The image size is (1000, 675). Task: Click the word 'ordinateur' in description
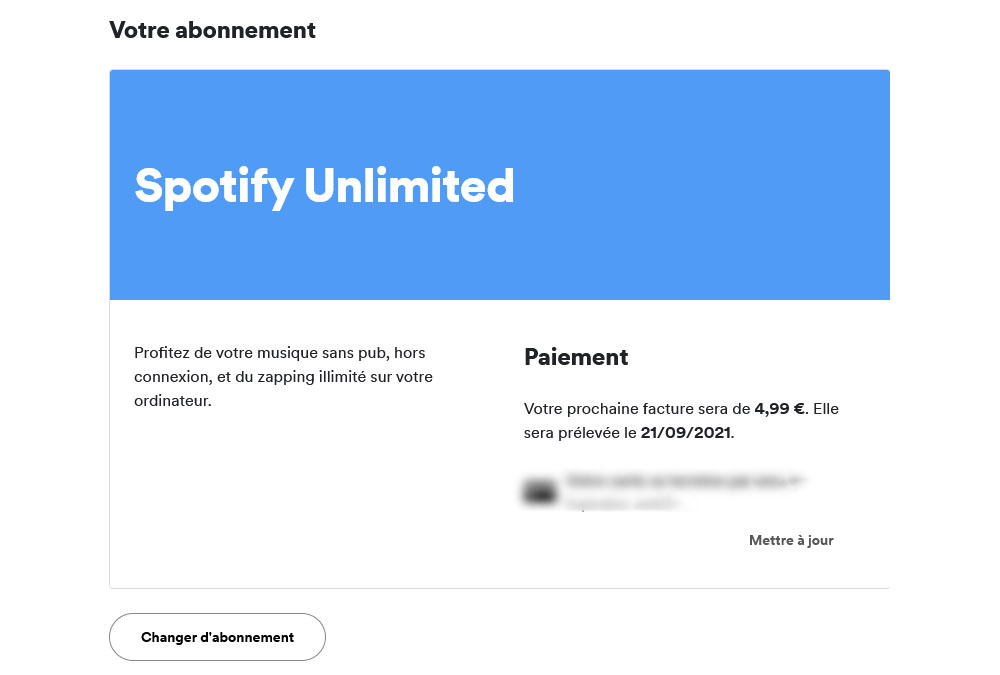tap(172, 401)
